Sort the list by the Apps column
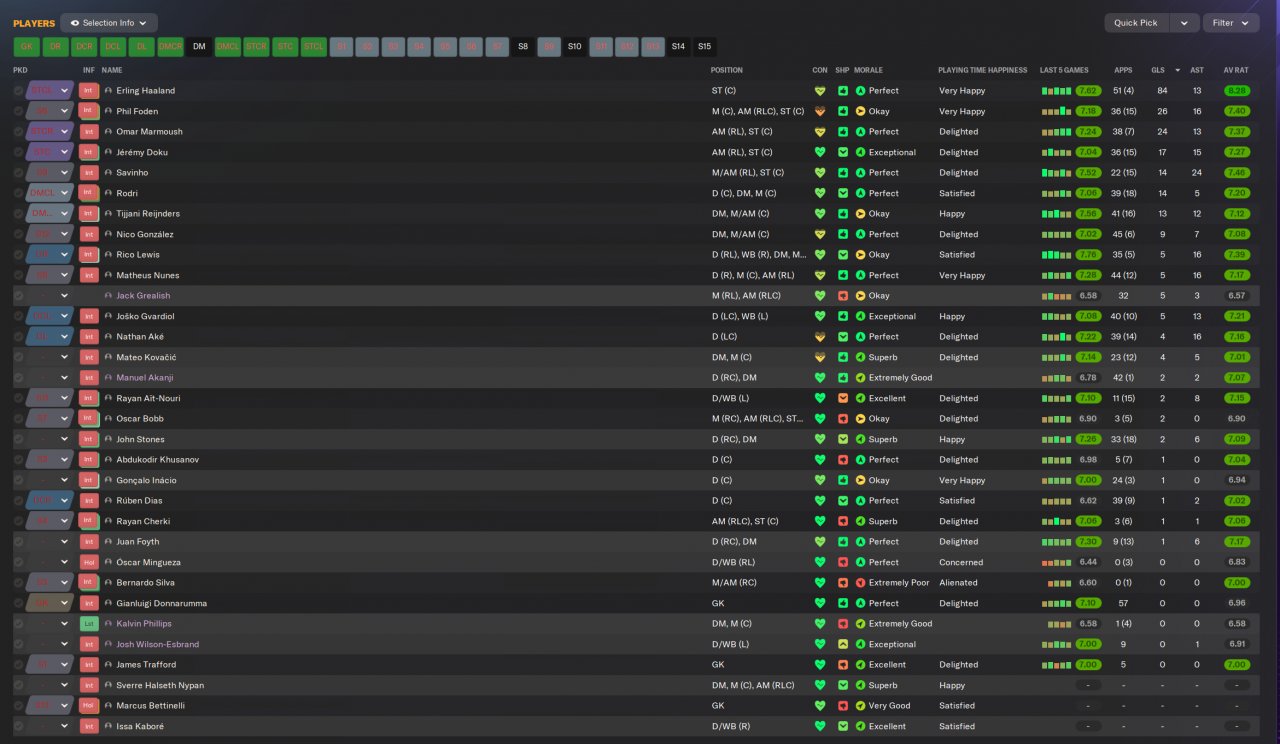The image size is (1280, 744). [1123, 70]
